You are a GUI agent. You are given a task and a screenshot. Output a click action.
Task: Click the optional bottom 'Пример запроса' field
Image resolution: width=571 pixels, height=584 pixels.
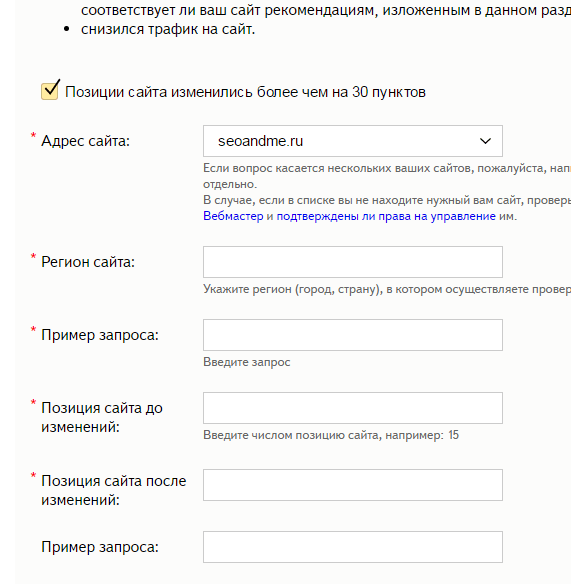353,547
